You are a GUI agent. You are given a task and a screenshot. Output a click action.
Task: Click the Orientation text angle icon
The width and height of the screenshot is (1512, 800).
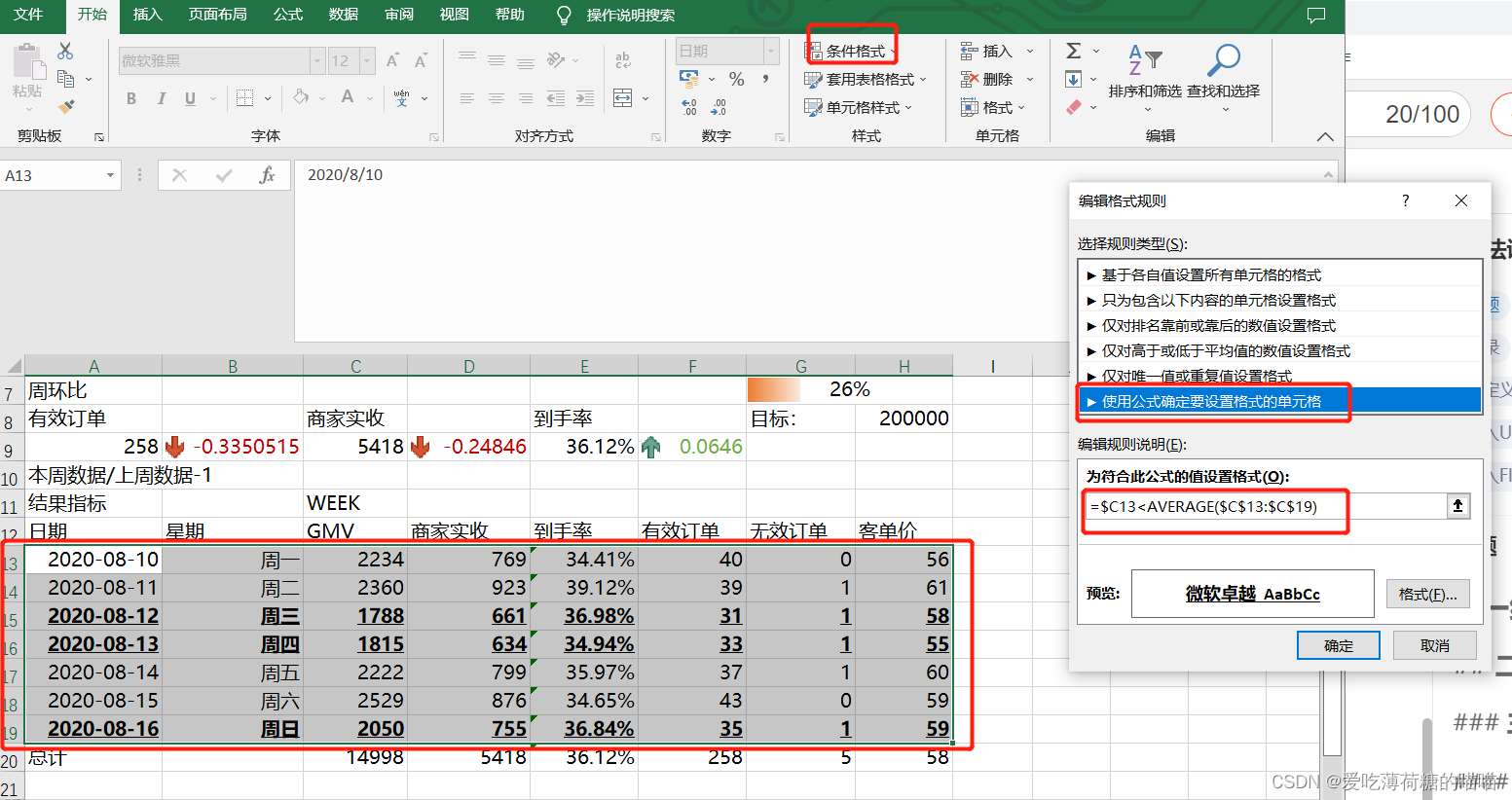(x=556, y=60)
